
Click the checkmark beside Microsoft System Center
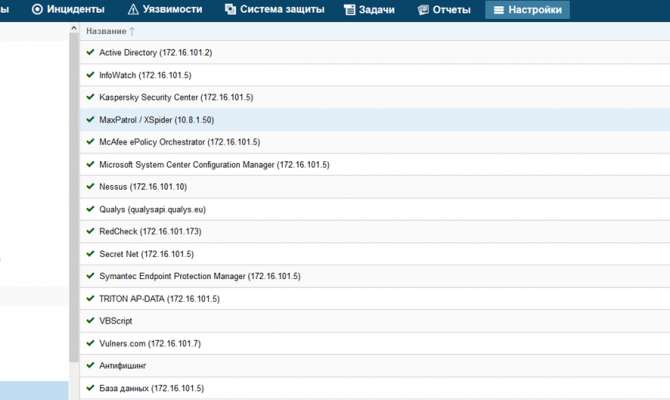point(90,164)
